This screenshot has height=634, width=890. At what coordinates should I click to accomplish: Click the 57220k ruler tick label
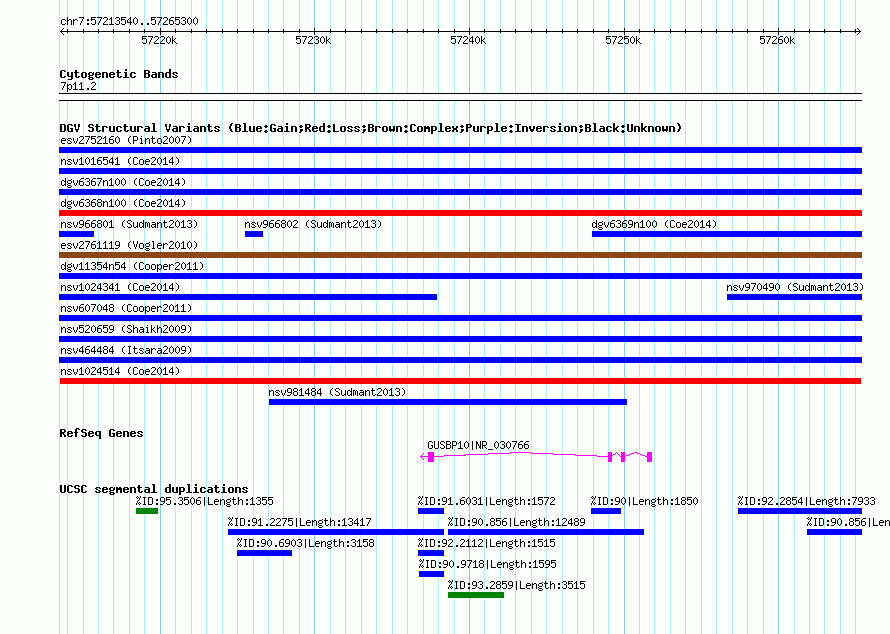159,40
